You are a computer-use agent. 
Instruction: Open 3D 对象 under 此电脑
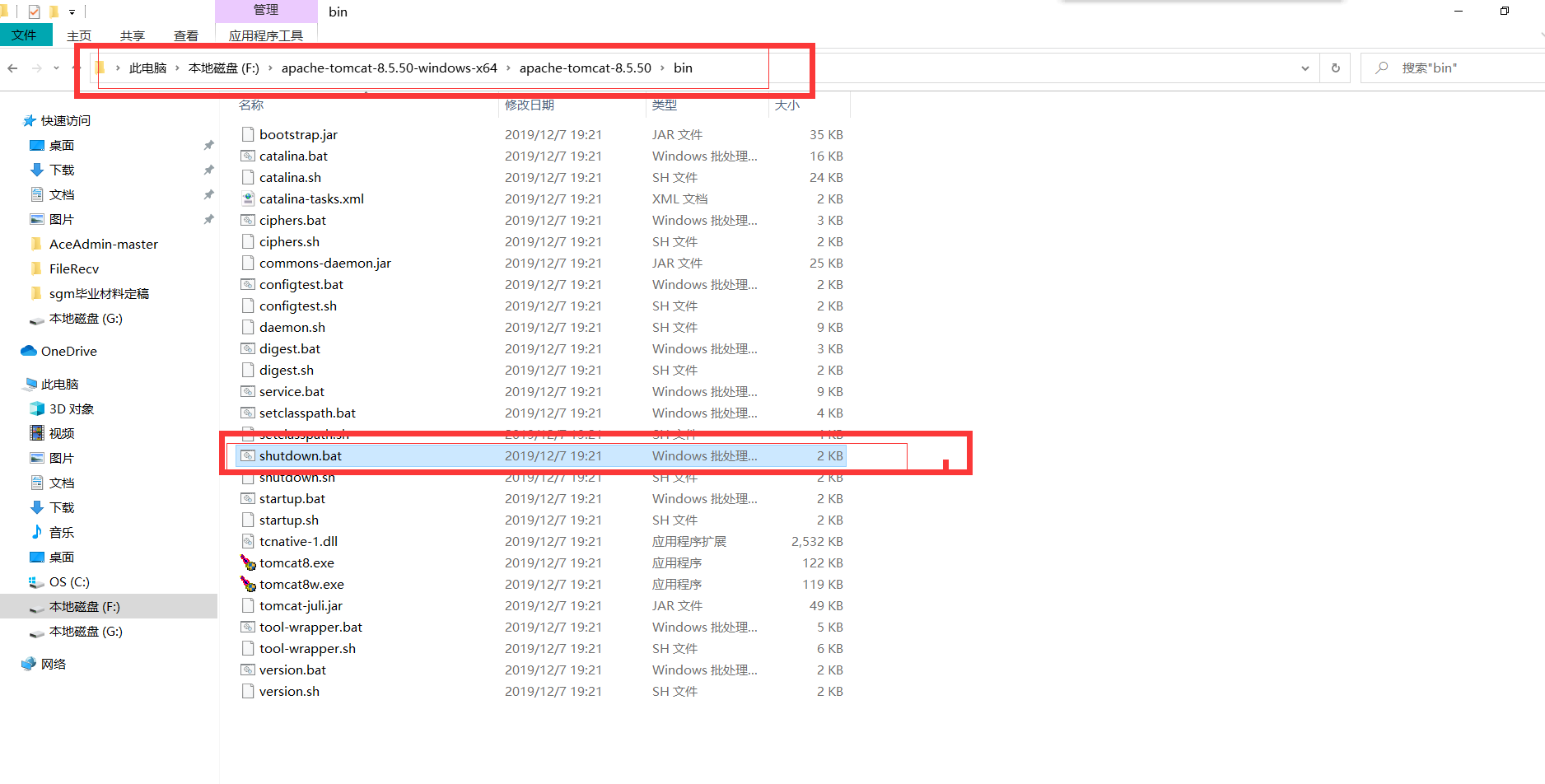click(x=72, y=408)
